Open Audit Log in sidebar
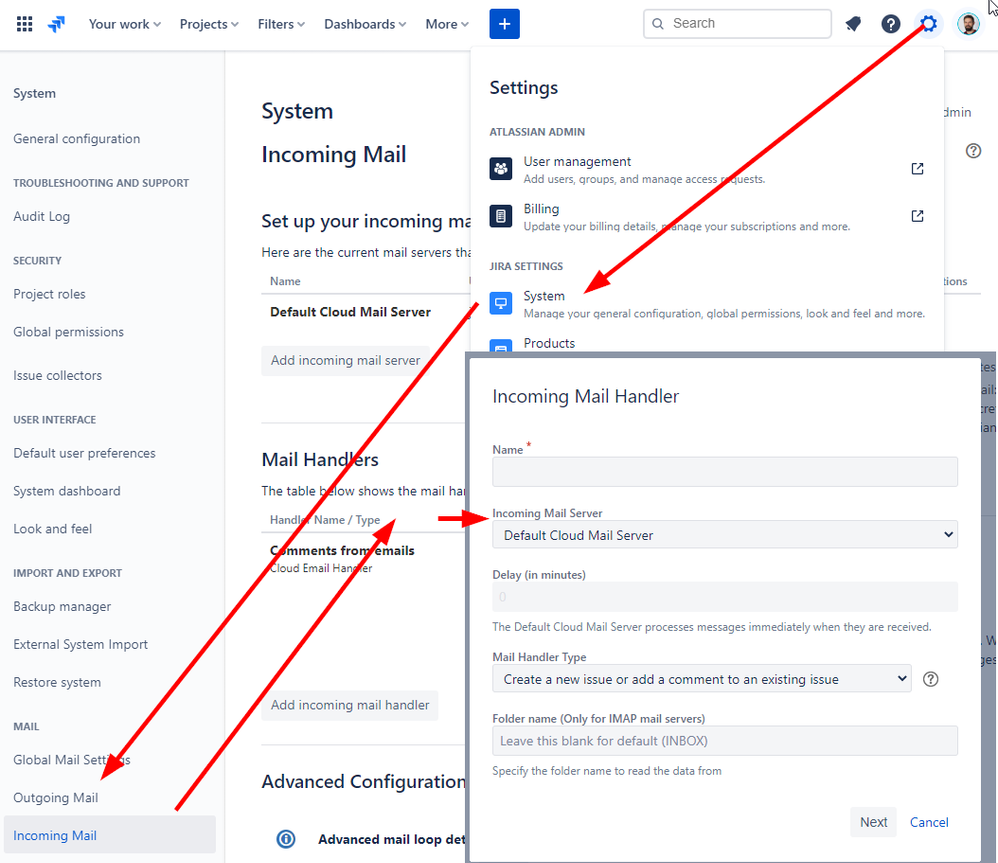The image size is (998, 863). 41,216
